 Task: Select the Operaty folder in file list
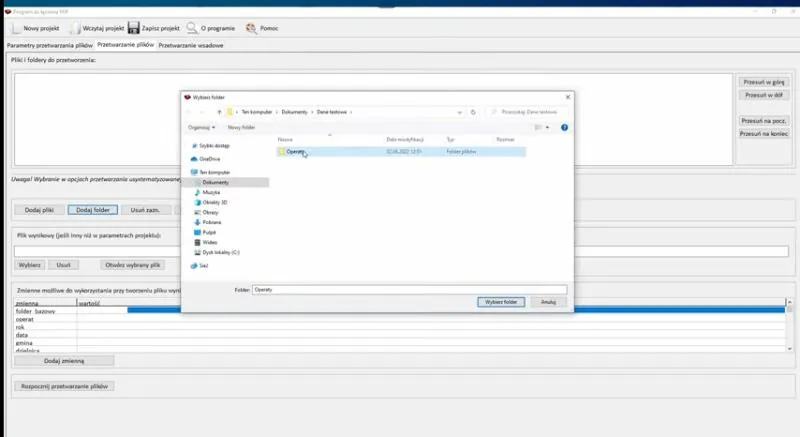[295, 152]
